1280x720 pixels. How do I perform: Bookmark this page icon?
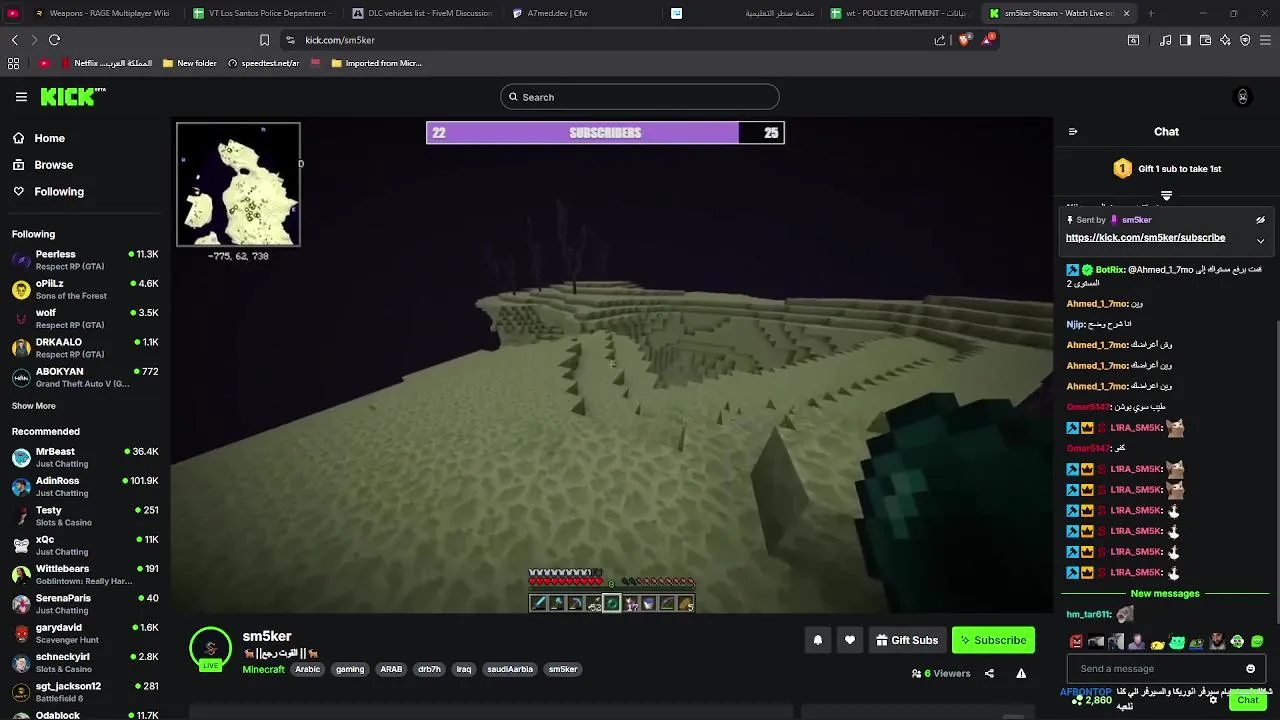pos(264,40)
